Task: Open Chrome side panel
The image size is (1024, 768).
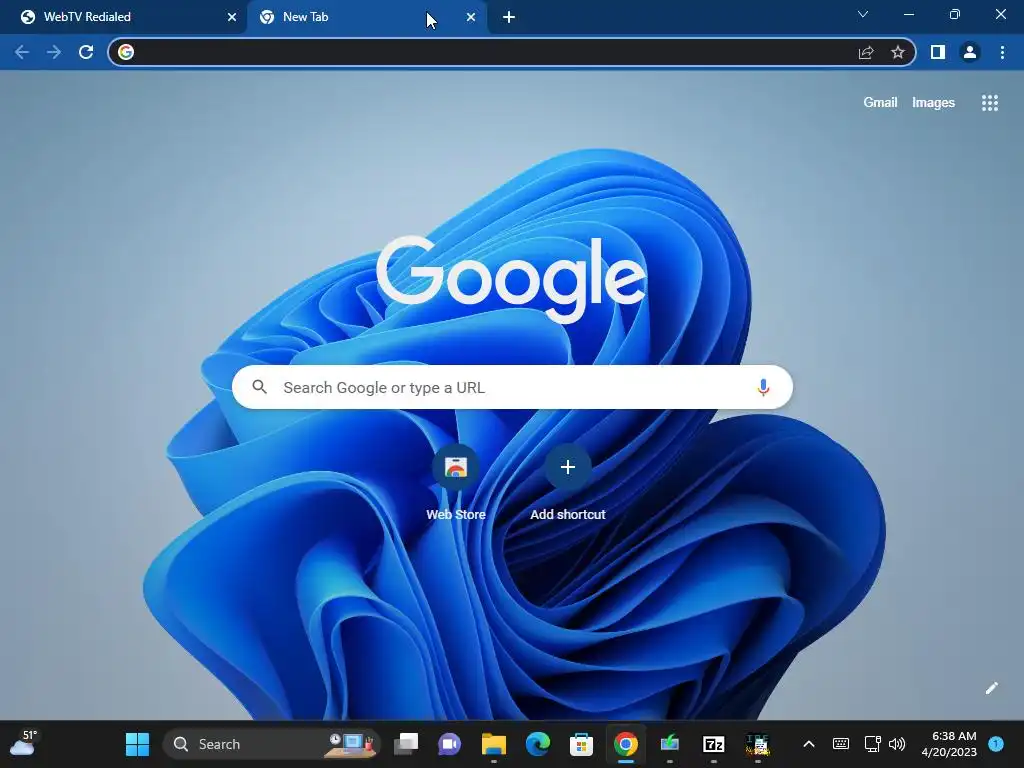Action: point(938,52)
